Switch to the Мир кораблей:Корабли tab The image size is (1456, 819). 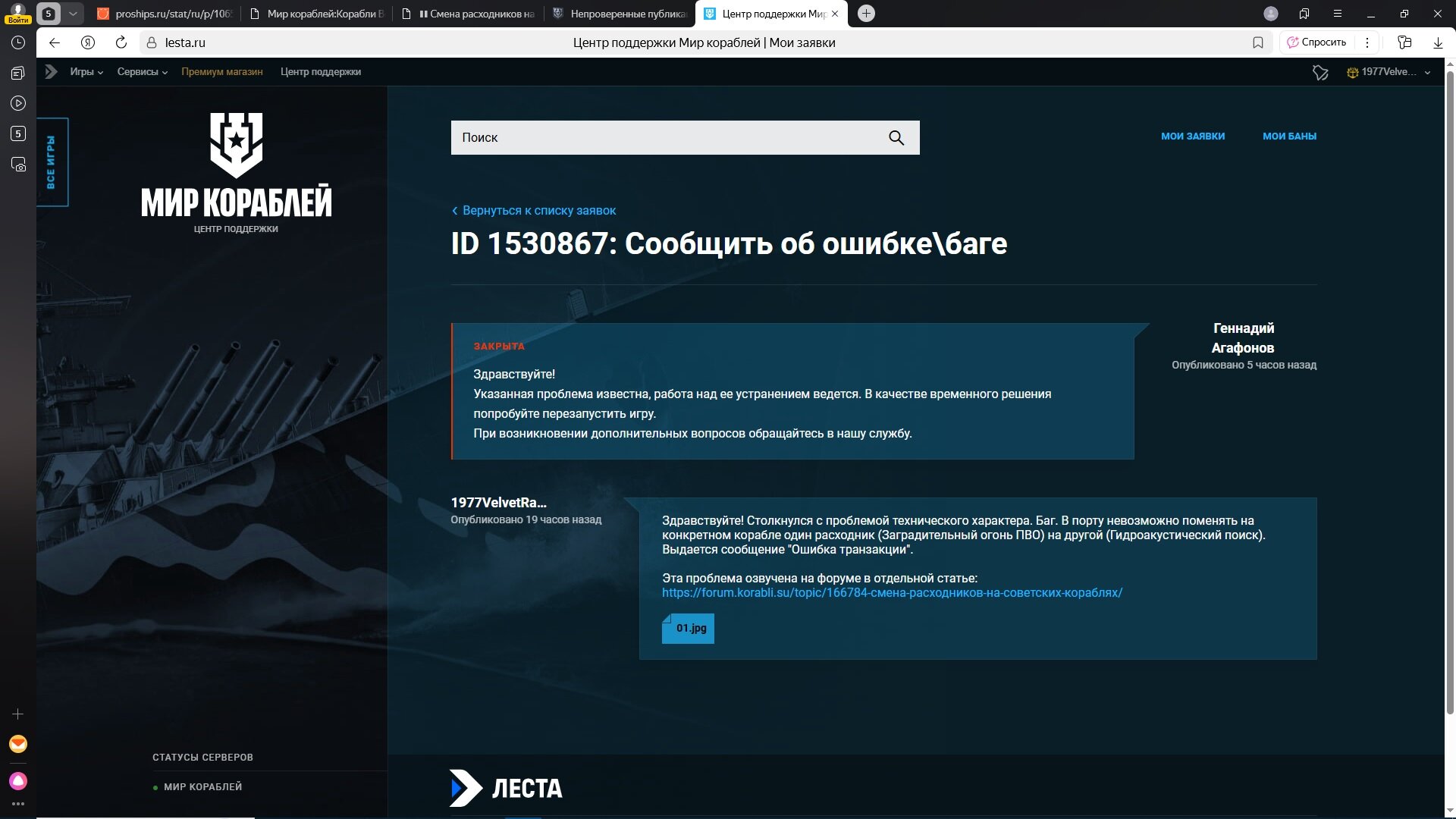pos(318,14)
